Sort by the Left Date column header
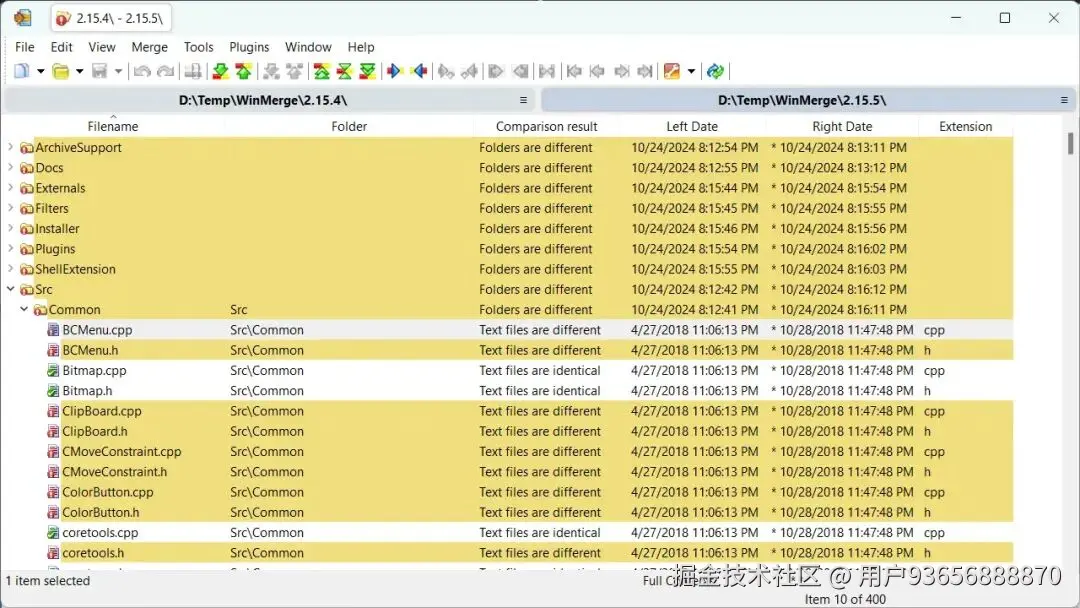The image size is (1080, 608). [x=692, y=126]
